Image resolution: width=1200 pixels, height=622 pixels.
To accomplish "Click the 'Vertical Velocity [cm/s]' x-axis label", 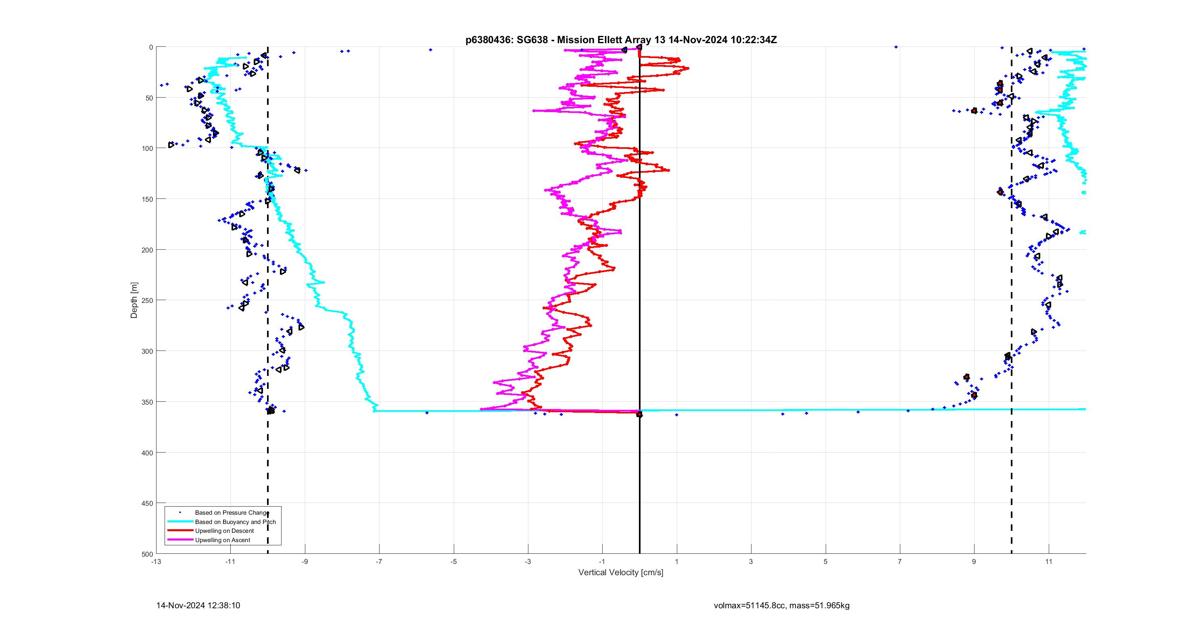I will pyautogui.click(x=621, y=573).
